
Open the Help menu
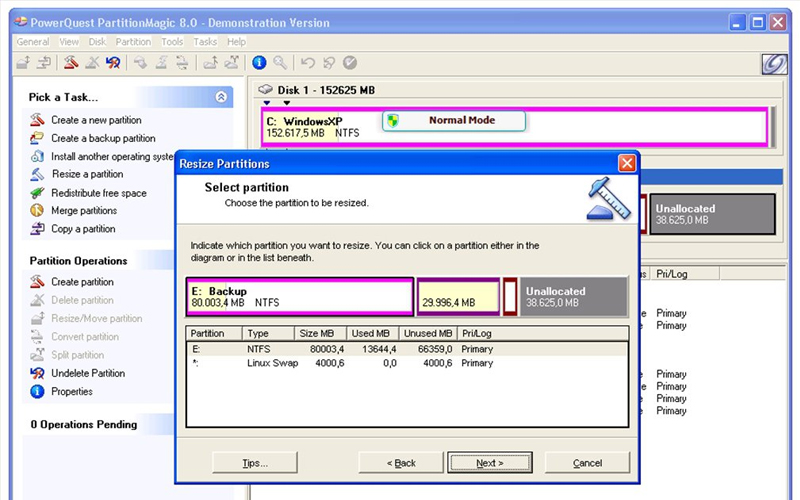[236, 42]
